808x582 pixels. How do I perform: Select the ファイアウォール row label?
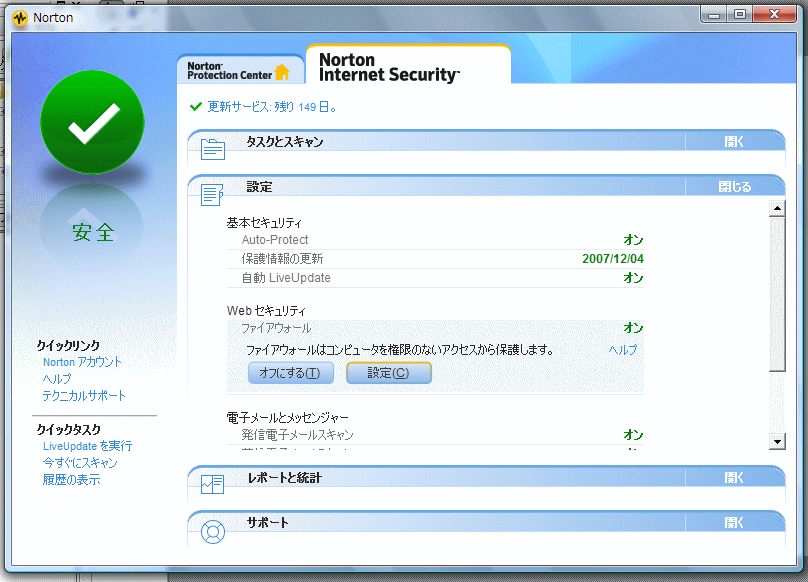point(276,328)
